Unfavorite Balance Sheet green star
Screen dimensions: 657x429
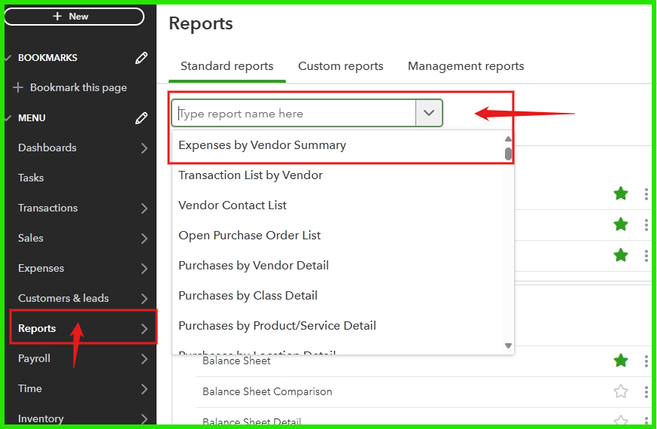tap(621, 361)
